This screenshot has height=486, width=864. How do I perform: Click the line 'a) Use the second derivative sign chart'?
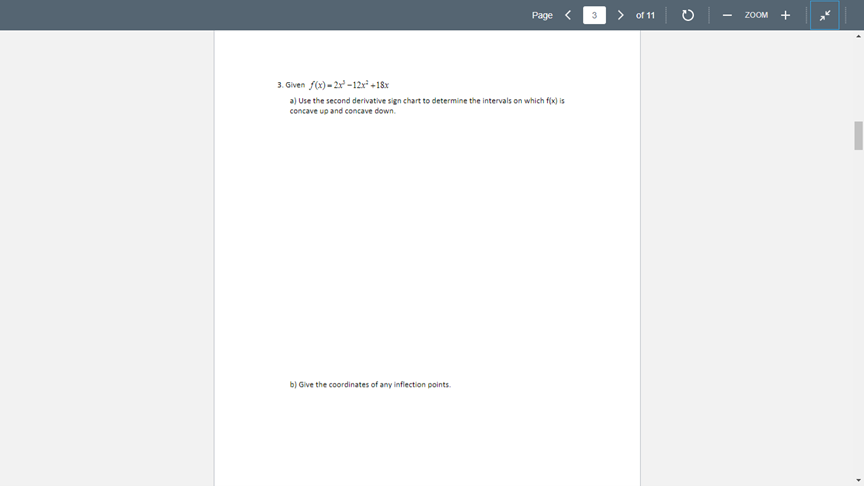pos(427,101)
